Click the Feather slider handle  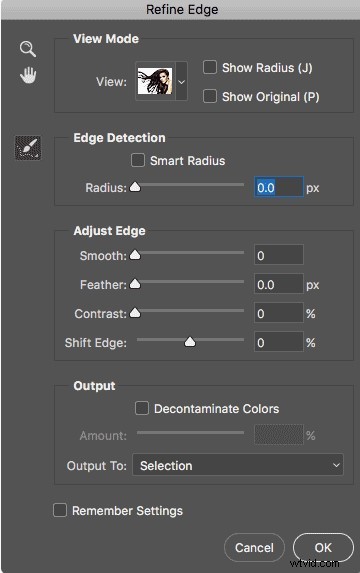[135, 284]
